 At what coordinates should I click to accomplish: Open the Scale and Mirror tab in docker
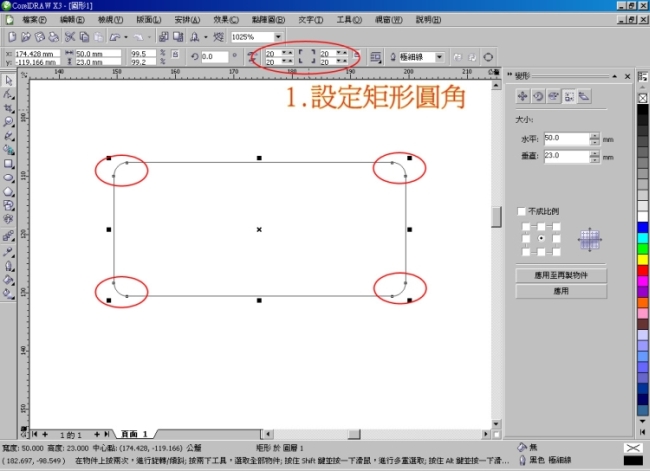pyautogui.click(x=553, y=97)
